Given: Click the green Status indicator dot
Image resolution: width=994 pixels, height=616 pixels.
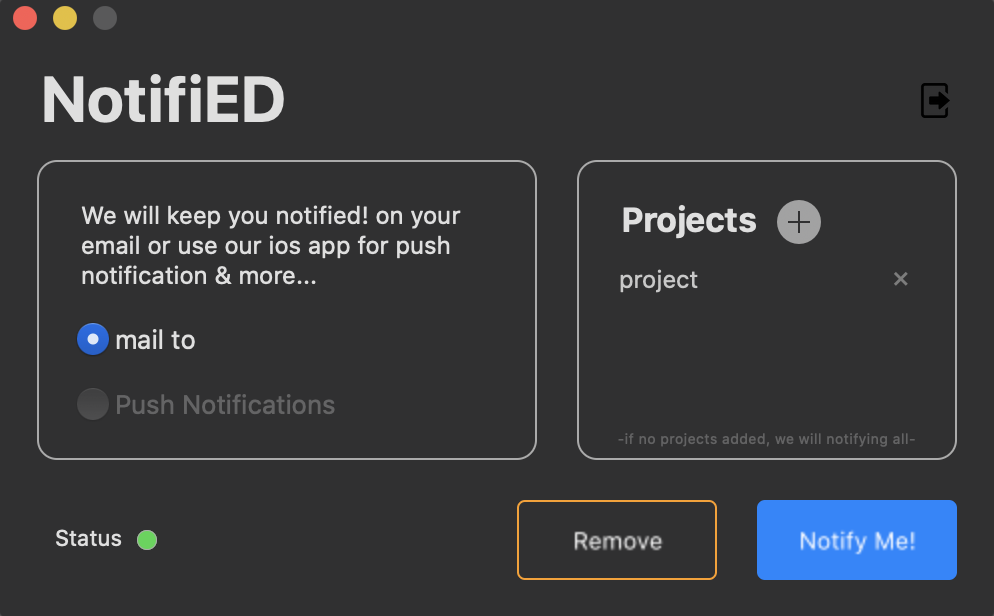Looking at the screenshot, I should (147, 539).
